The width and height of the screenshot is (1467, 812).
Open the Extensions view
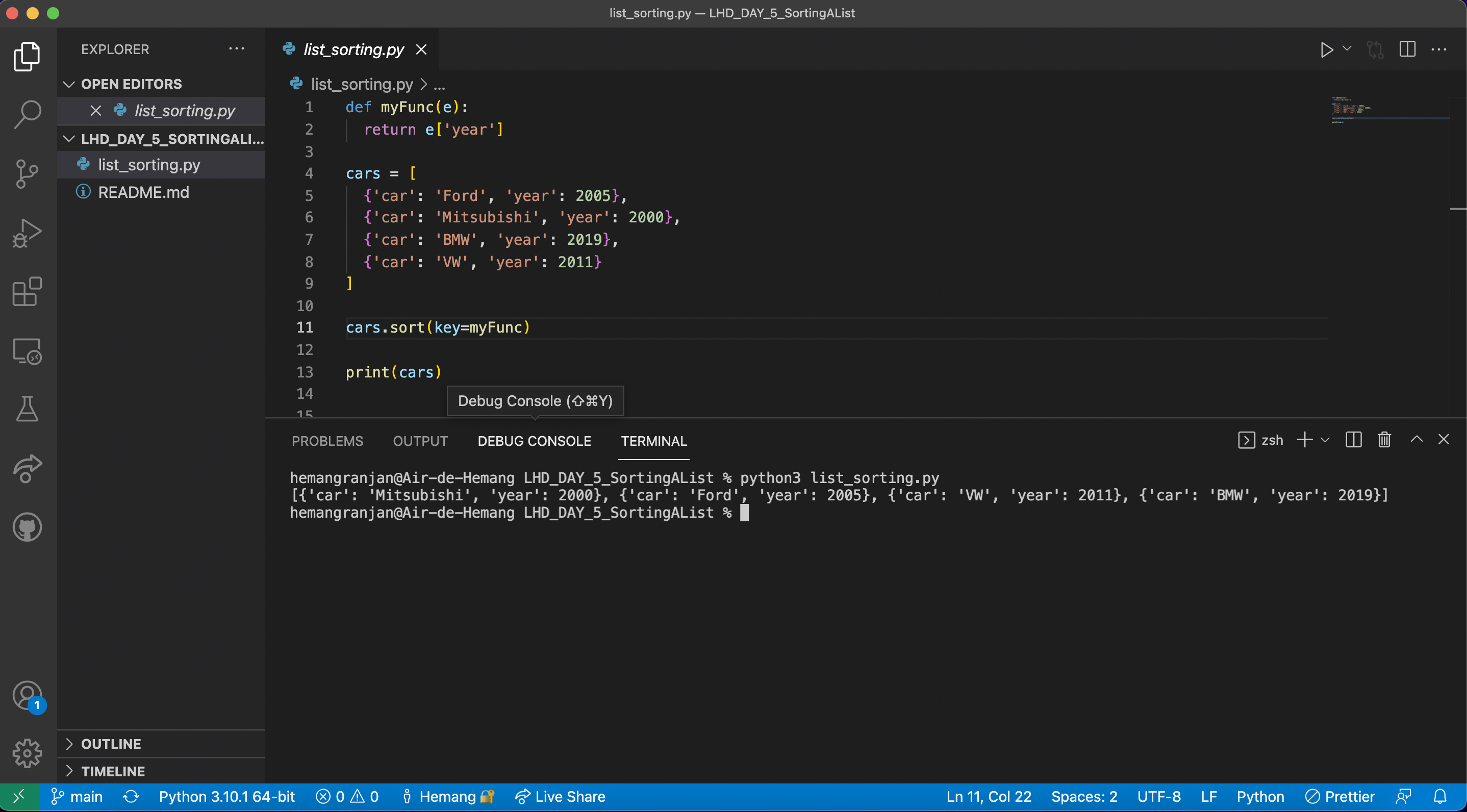pos(27,292)
